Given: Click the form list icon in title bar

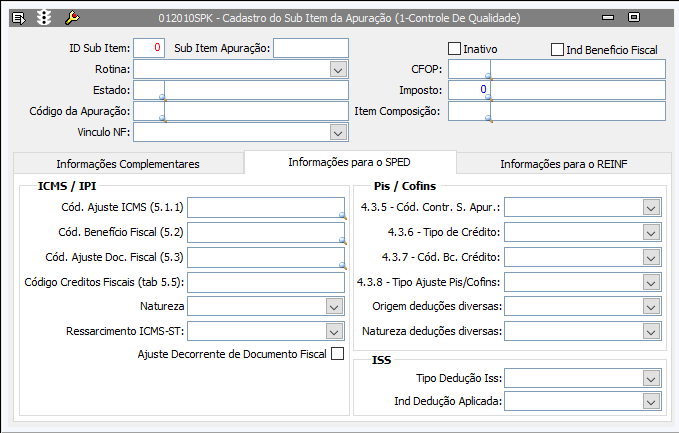Looking at the screenshot, I should point(18,18).
